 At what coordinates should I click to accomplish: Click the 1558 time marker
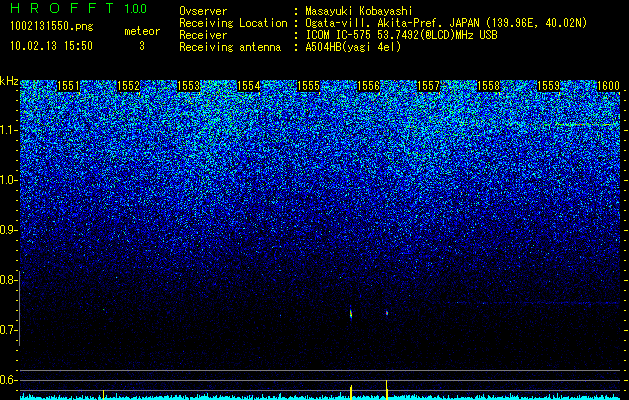coord(488,86)
